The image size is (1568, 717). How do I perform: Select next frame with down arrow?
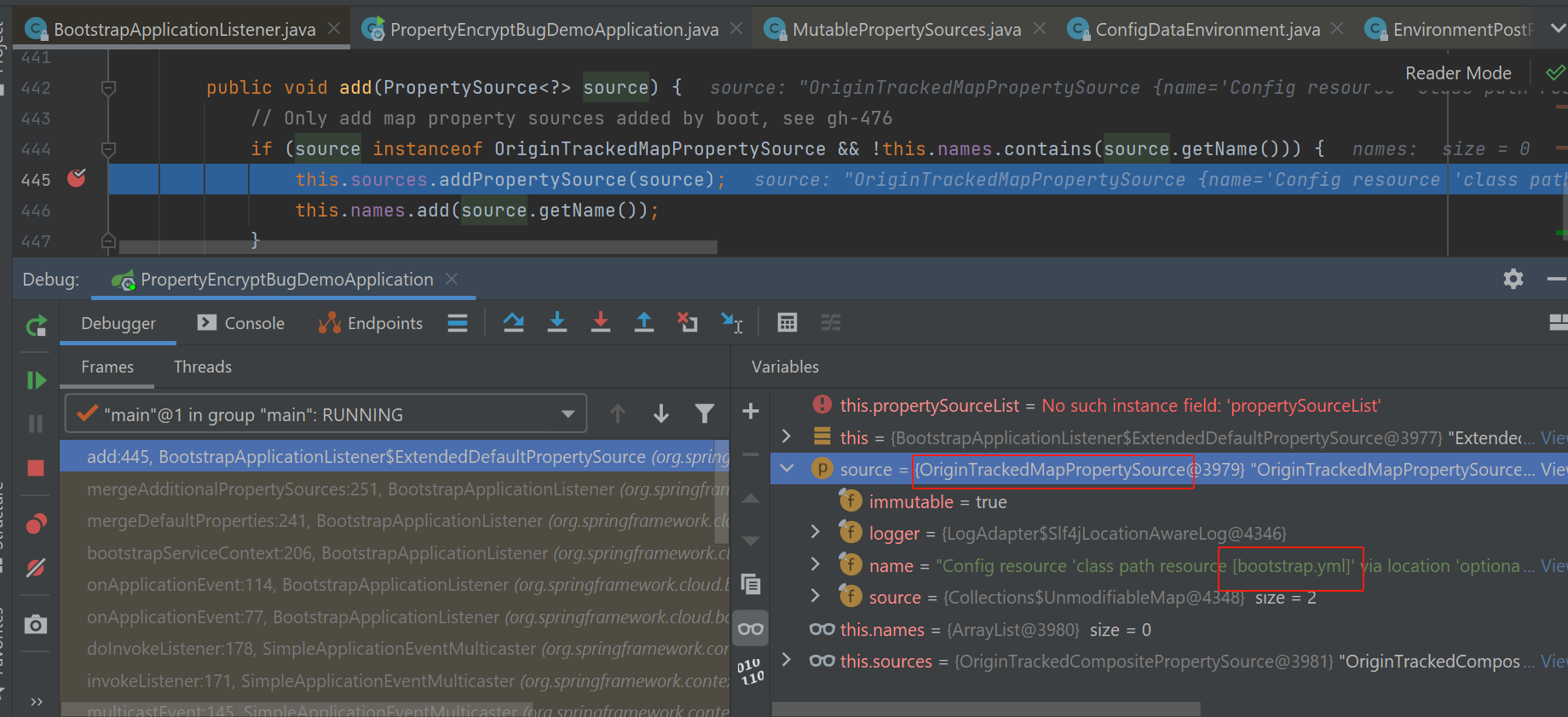(x=661, y=414)
